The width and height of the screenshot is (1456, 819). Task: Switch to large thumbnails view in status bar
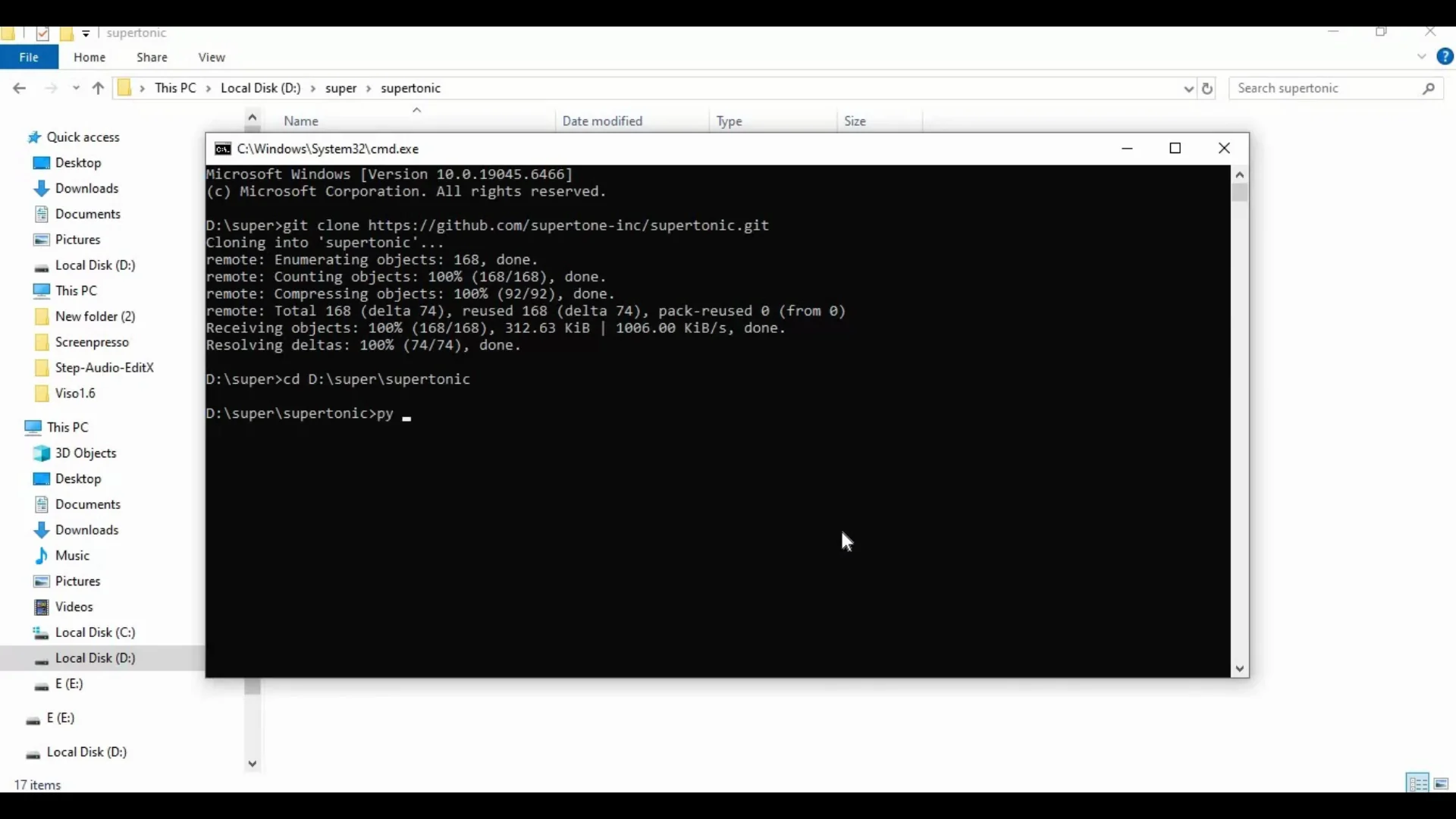(x=1442, y=784)
